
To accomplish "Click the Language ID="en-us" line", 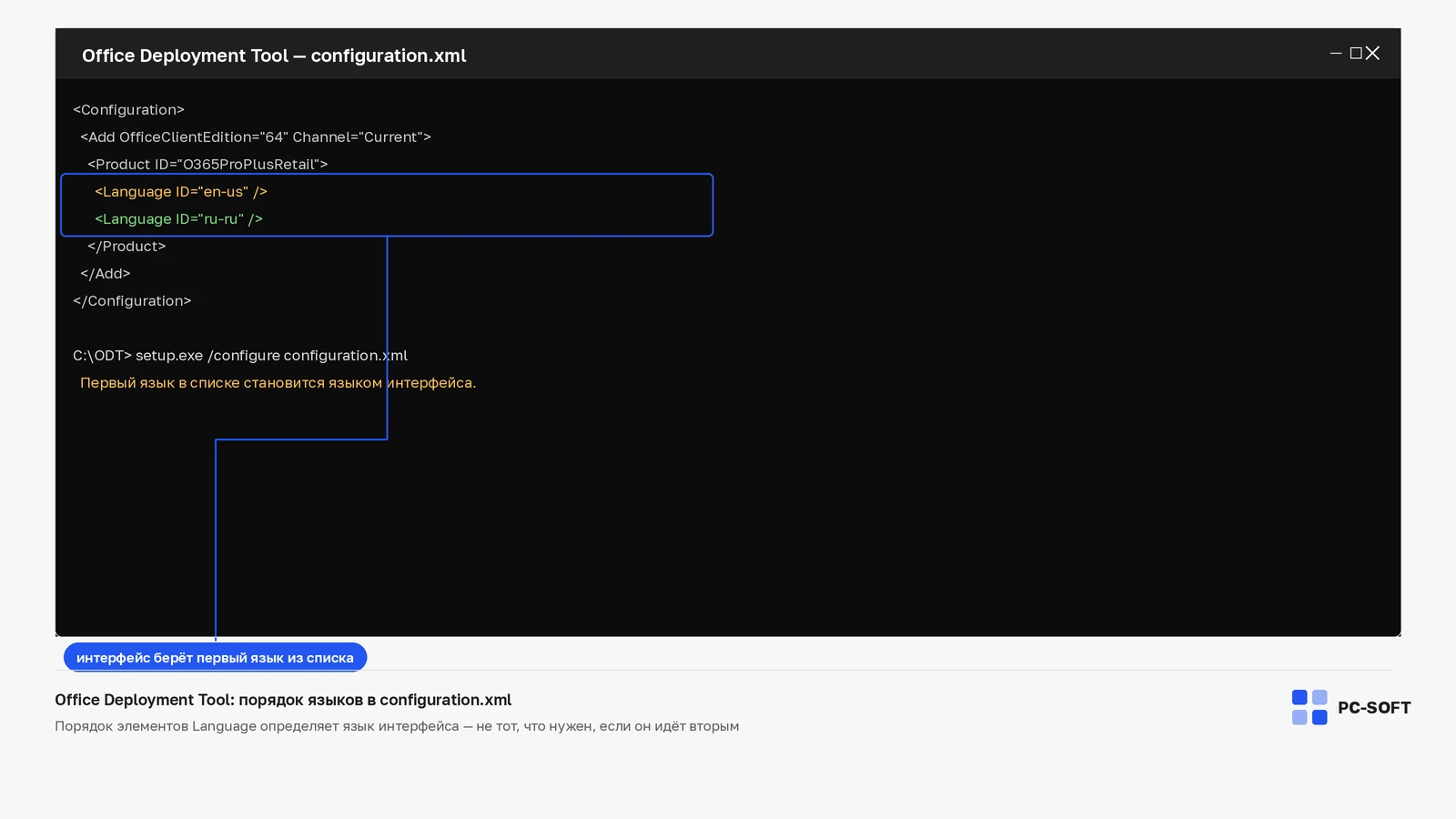I will (x=181, y=192).
